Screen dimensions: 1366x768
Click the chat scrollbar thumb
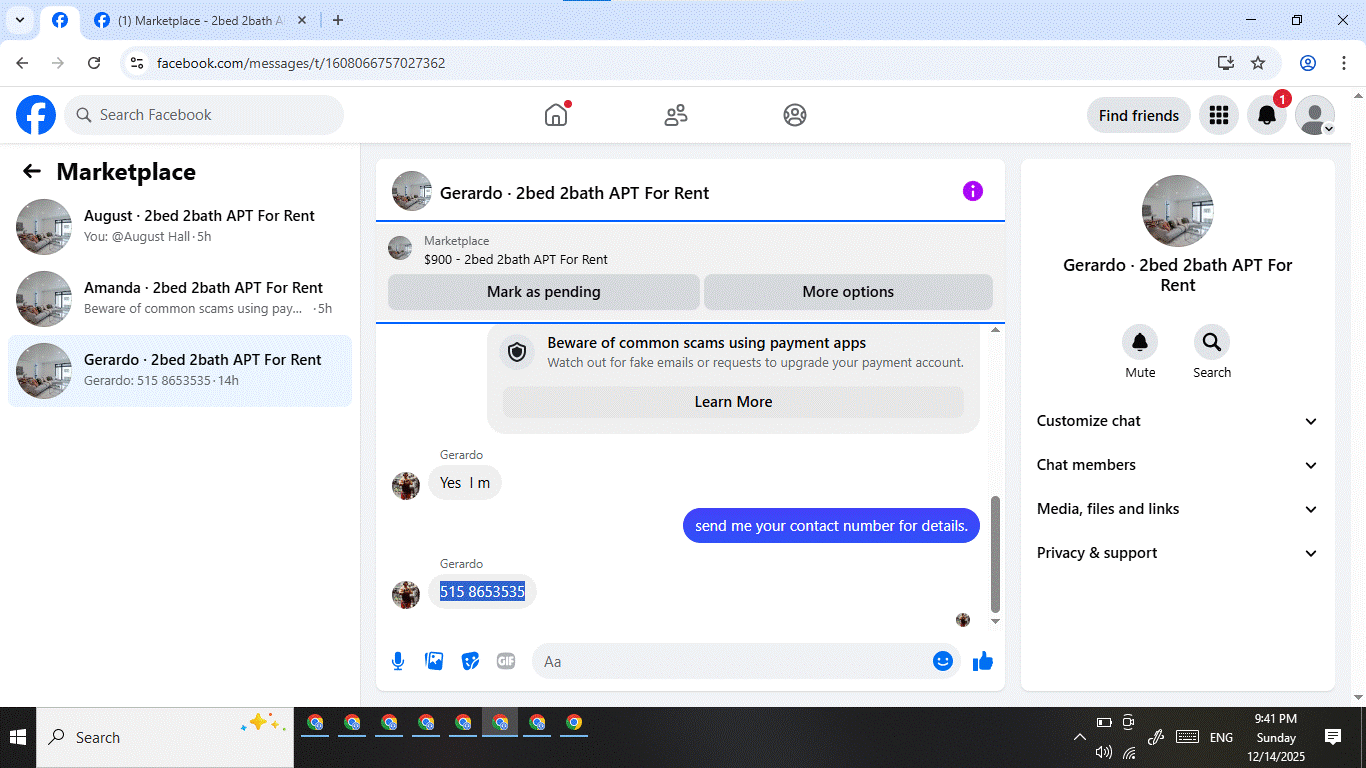(x=995, y=553)
